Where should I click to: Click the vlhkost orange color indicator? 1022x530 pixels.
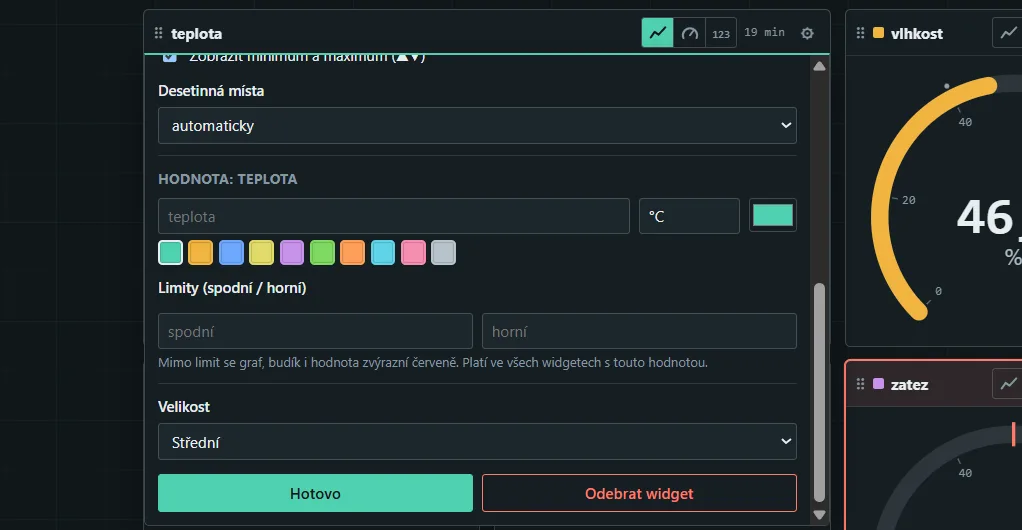click(878, 33)
